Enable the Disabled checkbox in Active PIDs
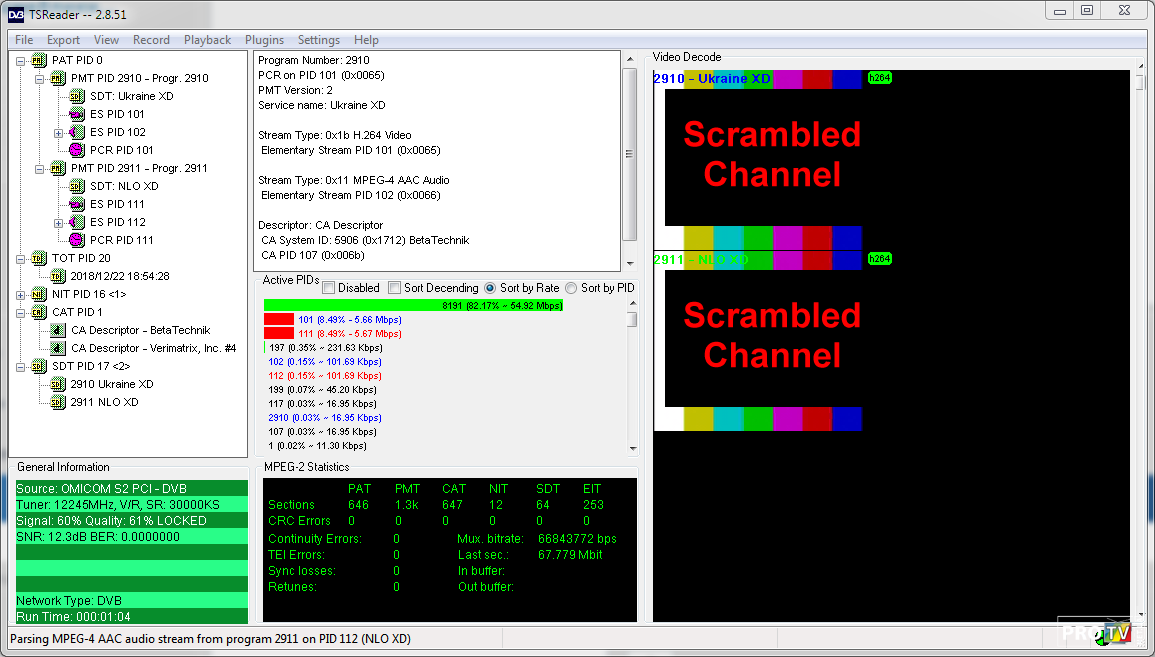 click(x=329, y=288)
